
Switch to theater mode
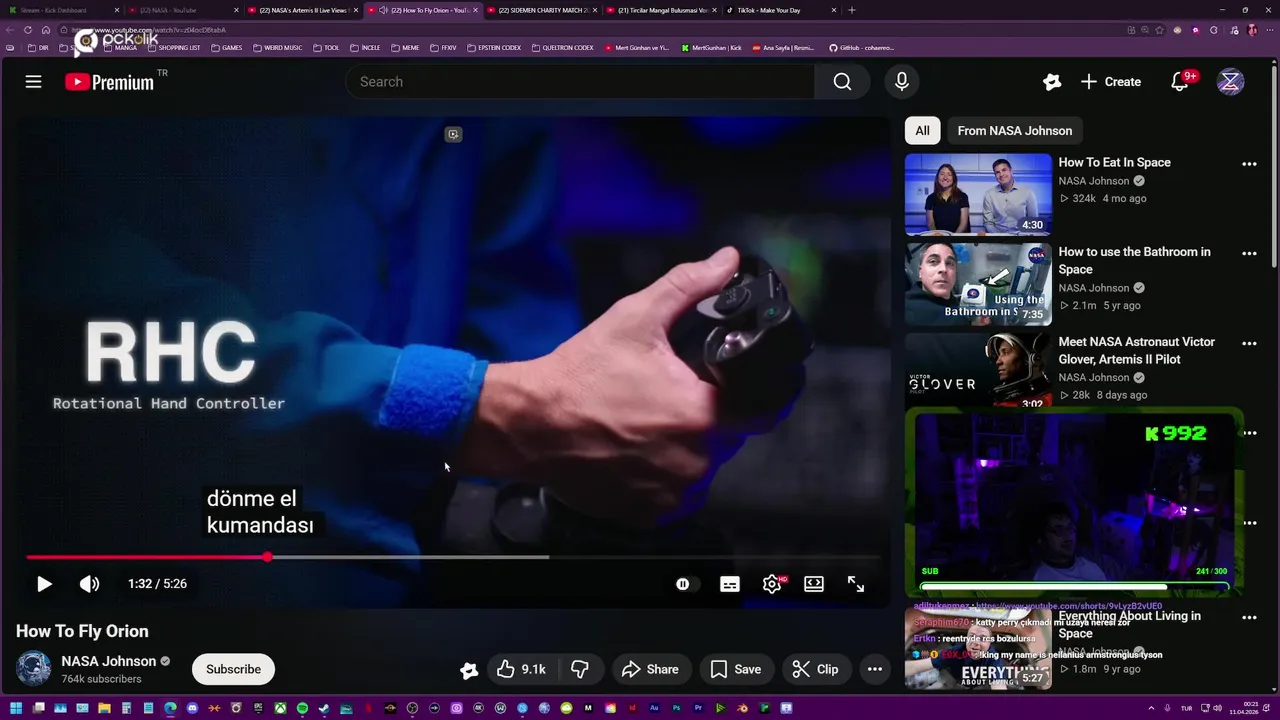pos(814,584)
